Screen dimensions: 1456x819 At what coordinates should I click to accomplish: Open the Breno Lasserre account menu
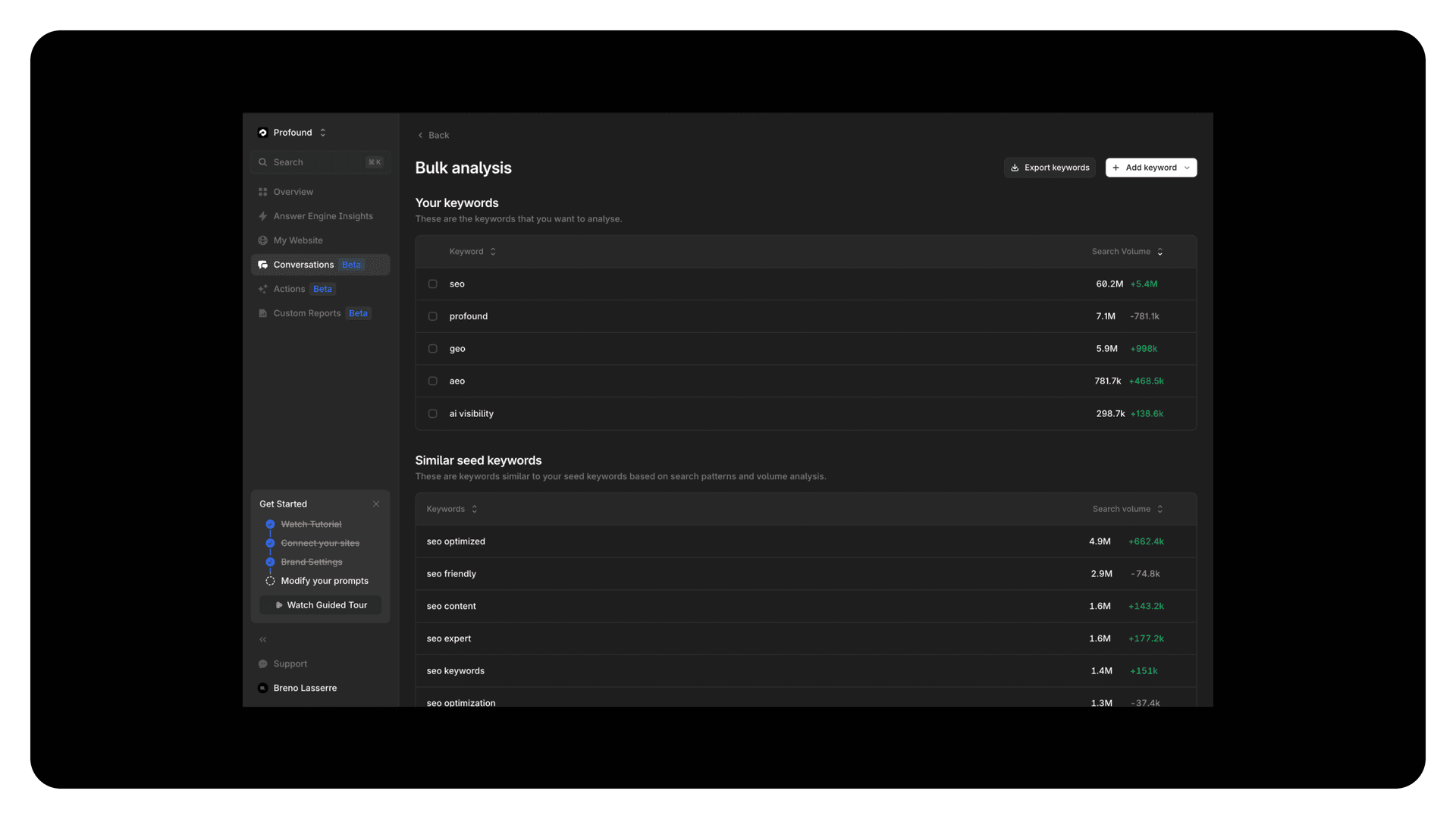point(305,688)
